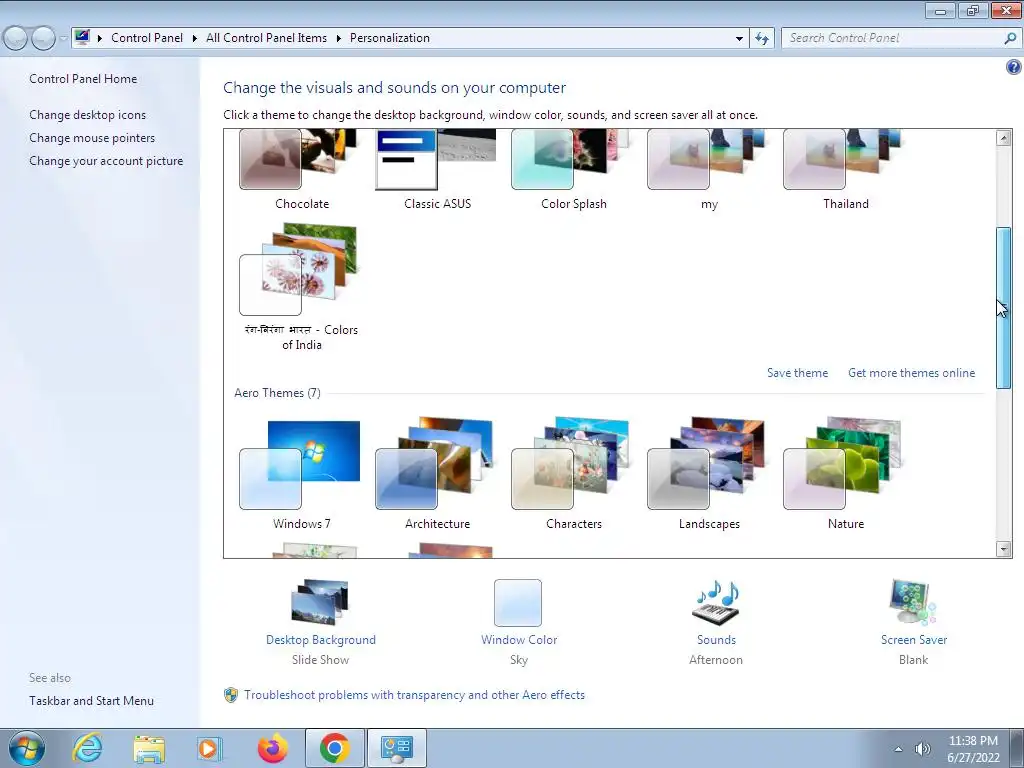Viewport: 1024px width, 768px height.
Task: Select the Architecture Aero theme
Action: click(437, 475)
